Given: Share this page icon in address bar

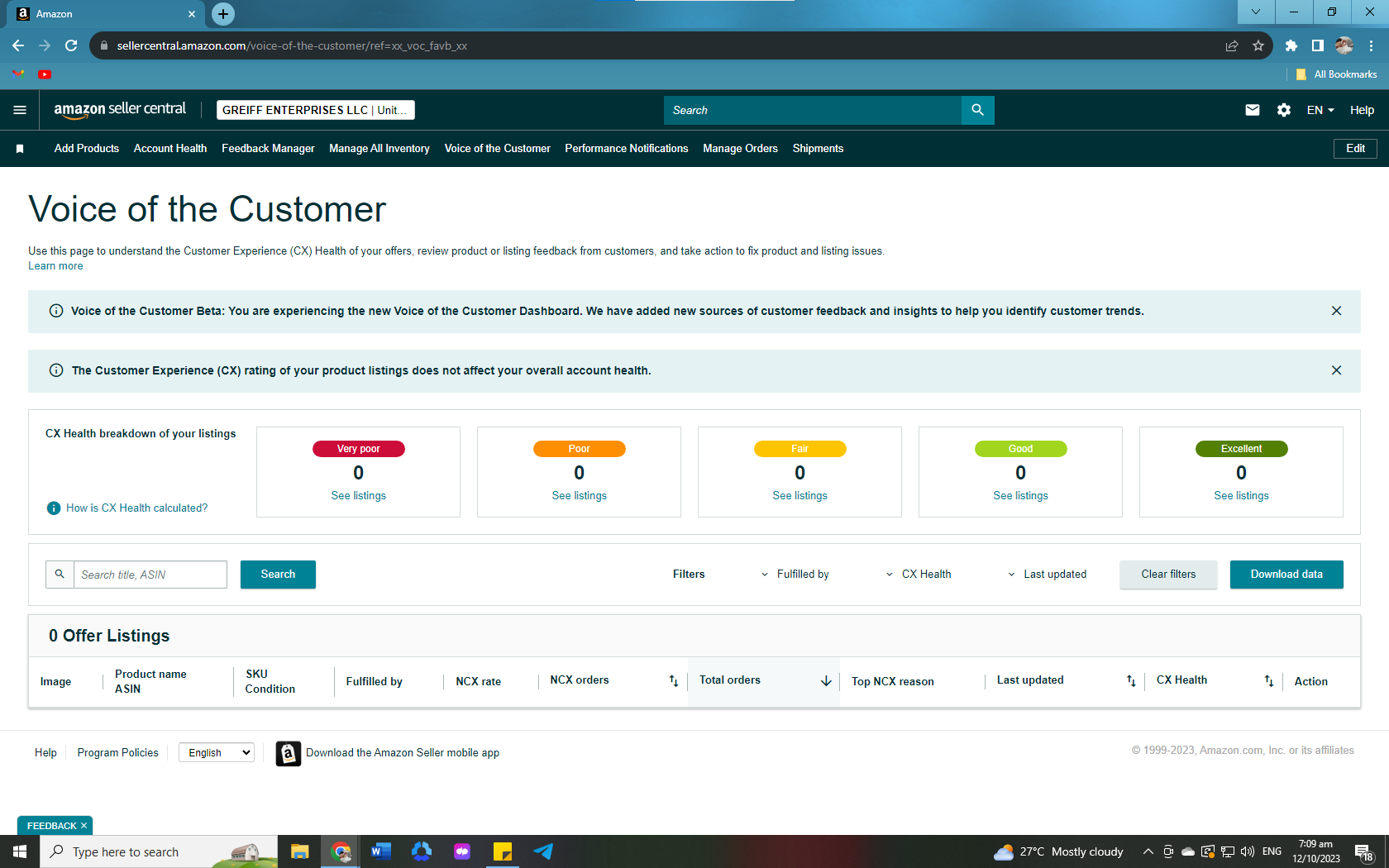Looking at the screenshot, I should click(x=1232, y=45).
